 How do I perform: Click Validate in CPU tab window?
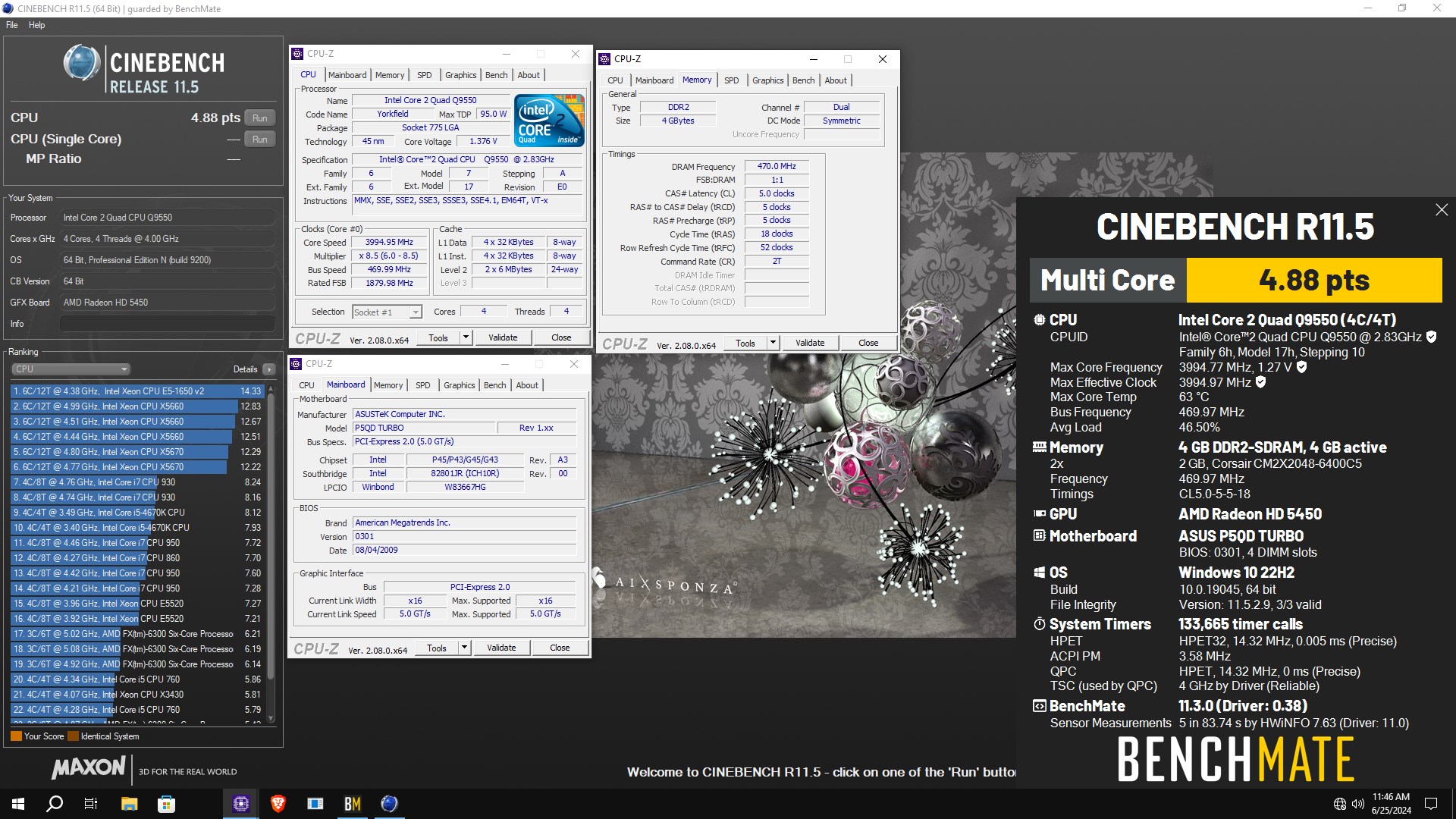pos(503,337)
